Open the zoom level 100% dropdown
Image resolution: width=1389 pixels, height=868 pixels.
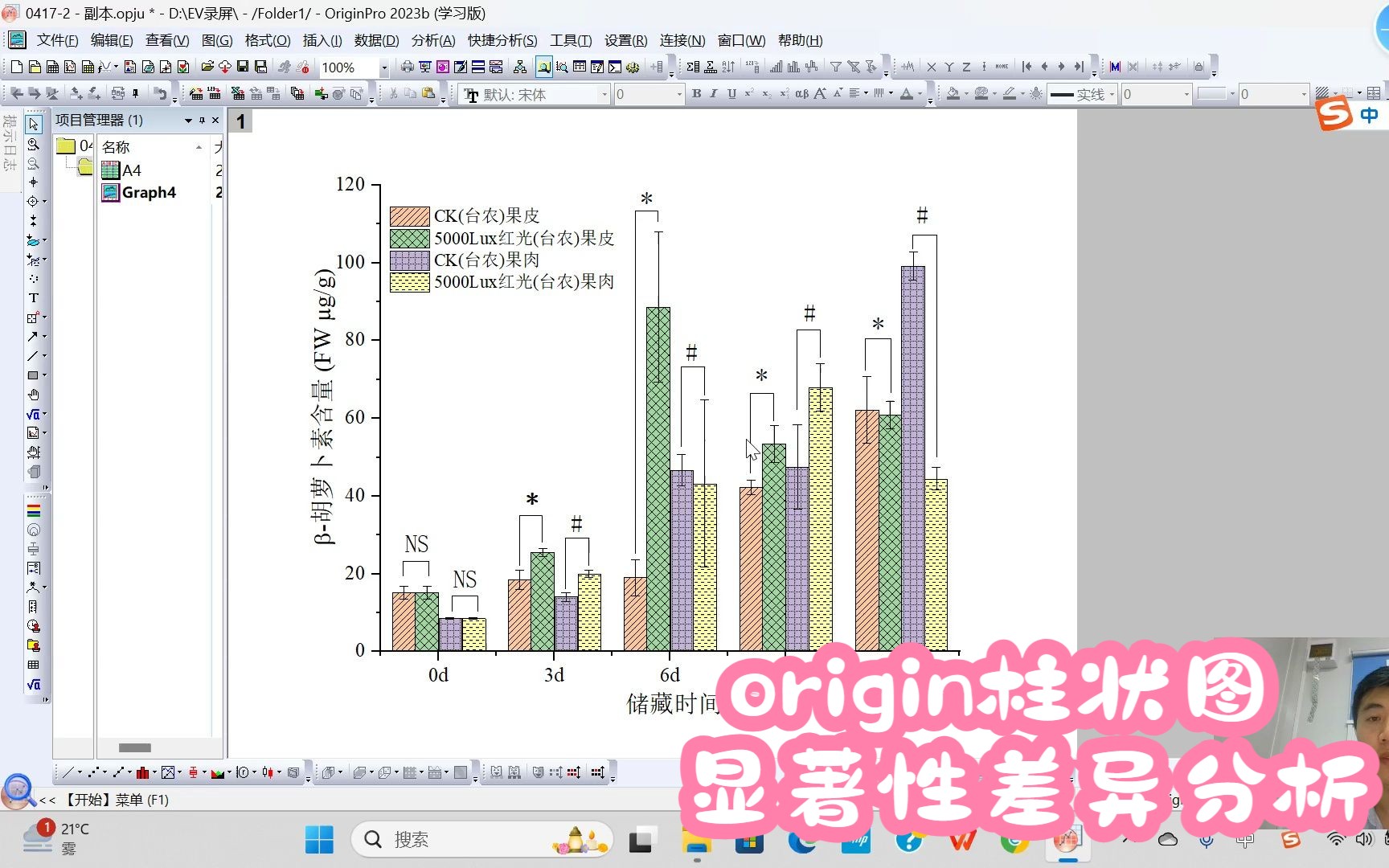(x=384, y=68)
